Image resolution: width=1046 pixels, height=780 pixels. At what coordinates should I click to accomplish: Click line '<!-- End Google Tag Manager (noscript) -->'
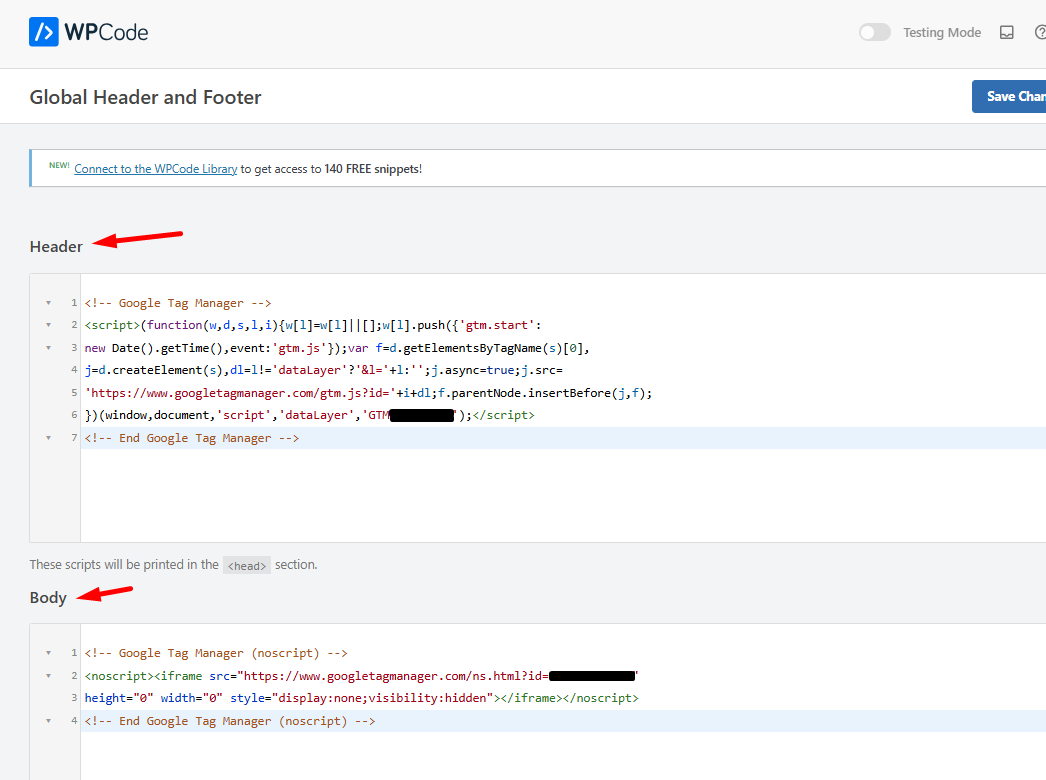click(x=230, y=721)
